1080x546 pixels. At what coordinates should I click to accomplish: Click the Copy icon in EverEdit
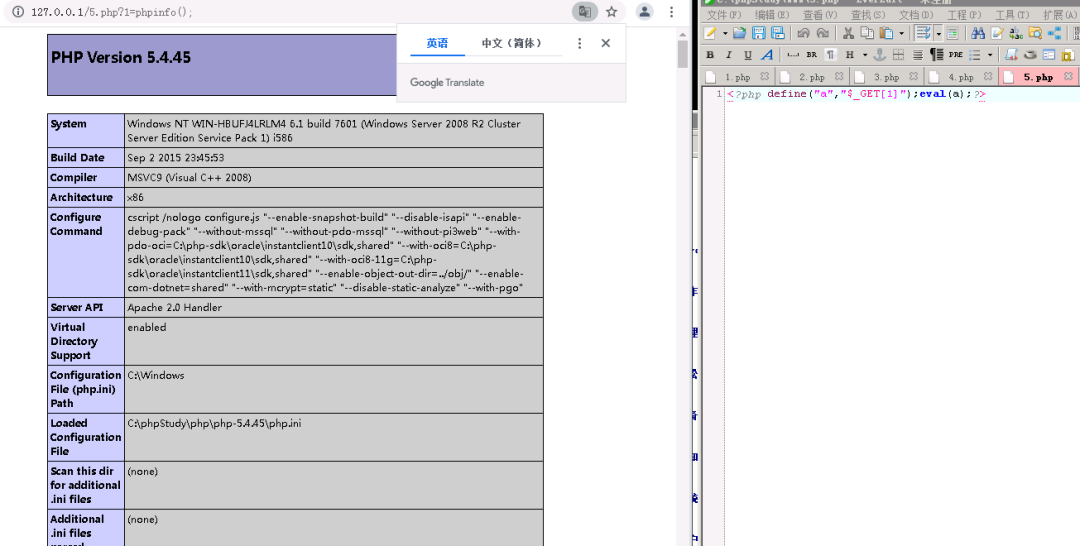click(867, 33)
